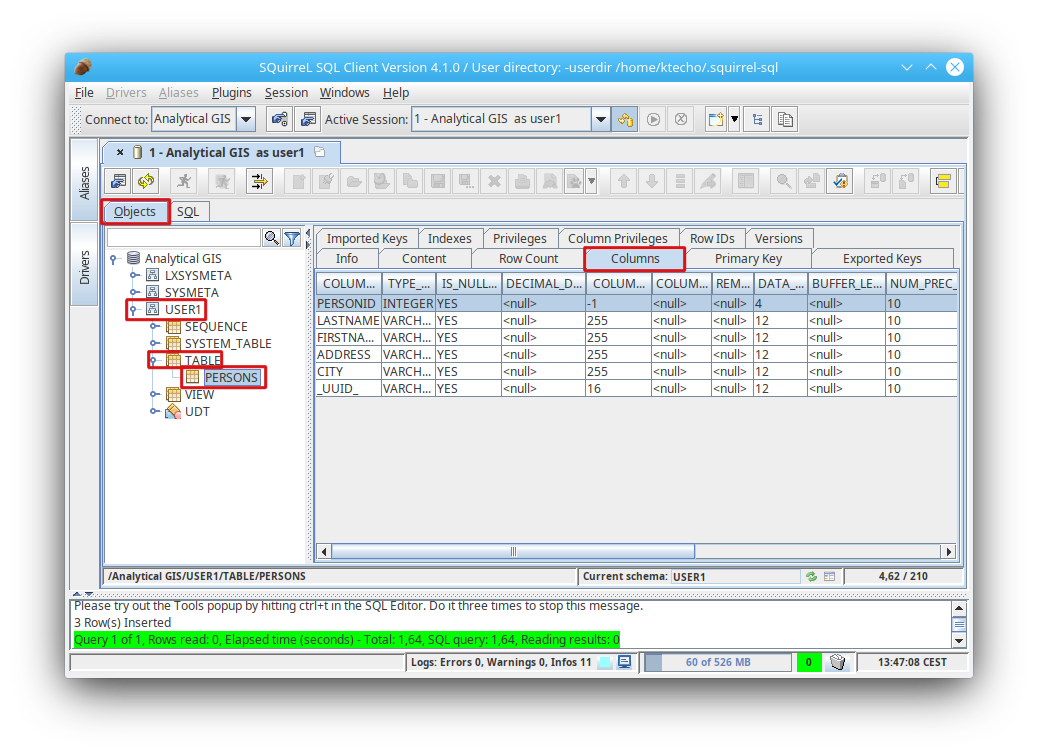This screenshot has height=755, width=1038.
Task: Open the Session menu
Action: tap(286, 93)
